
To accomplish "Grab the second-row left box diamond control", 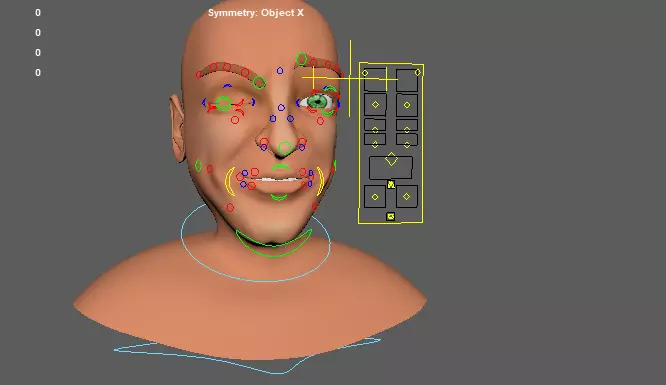I will [x=375, y=105].
